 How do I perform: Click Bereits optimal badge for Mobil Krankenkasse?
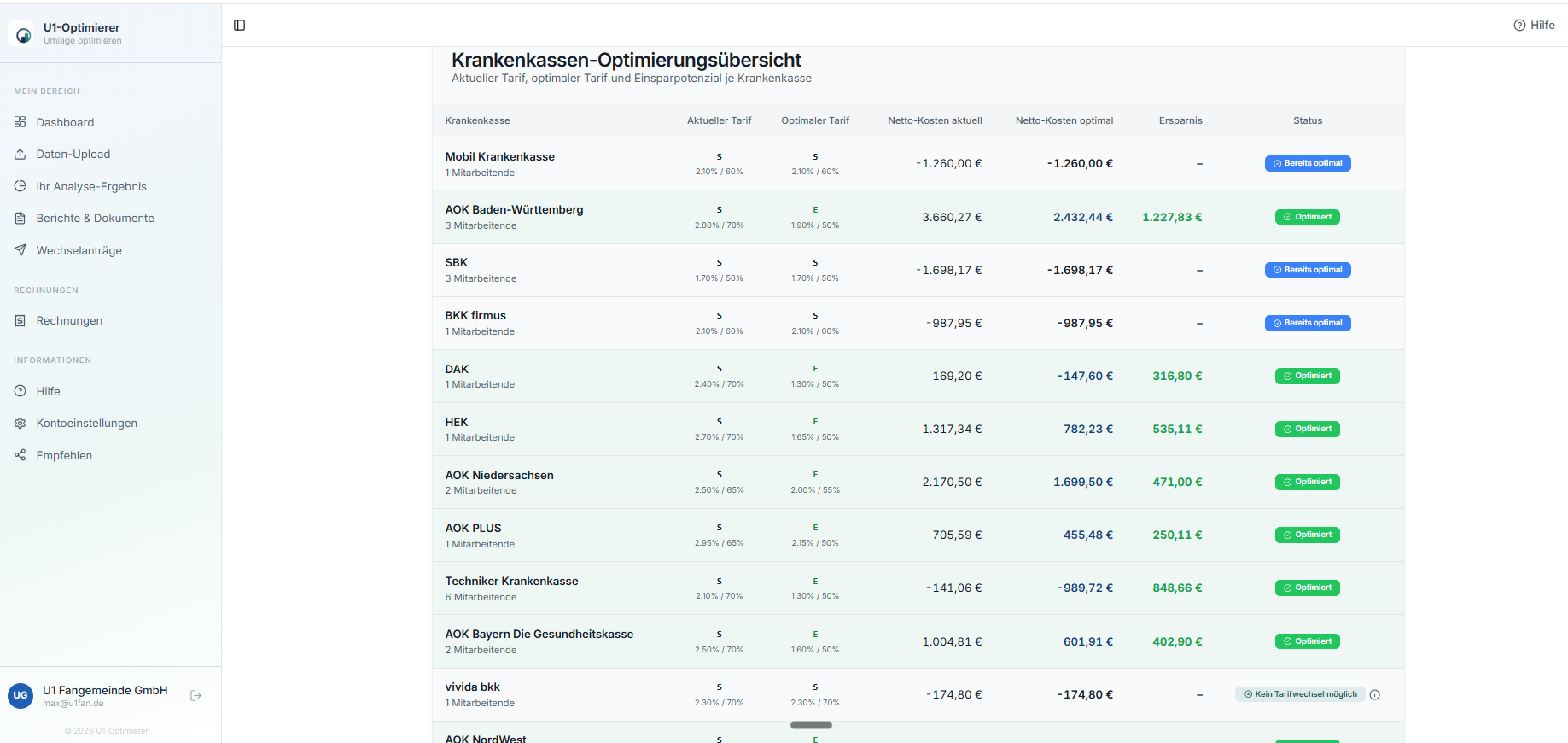[1308, 163]
